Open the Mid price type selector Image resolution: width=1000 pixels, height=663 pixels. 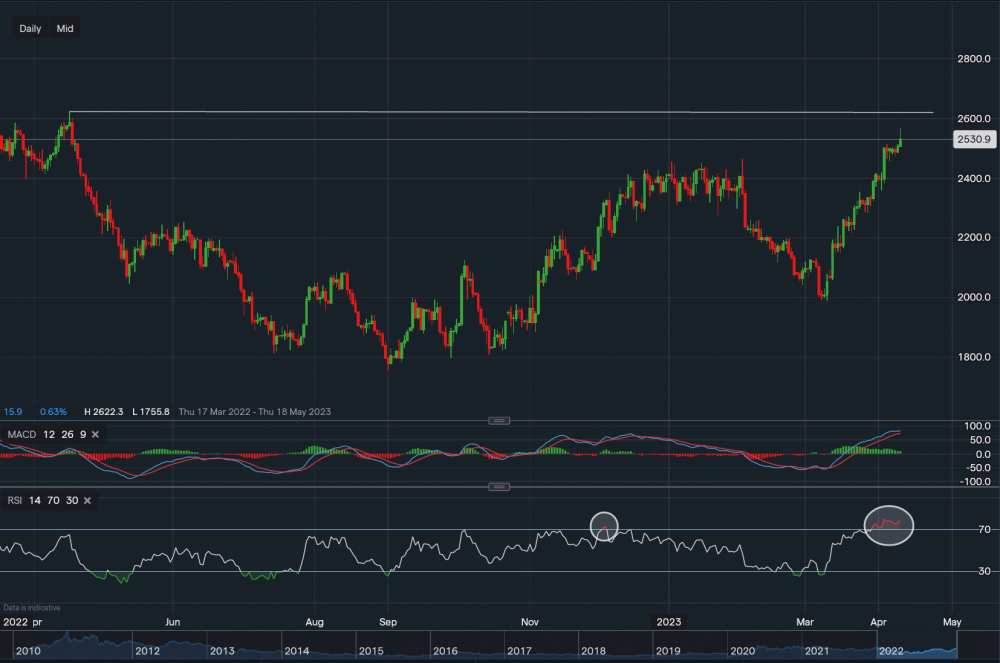click(65, 29)
